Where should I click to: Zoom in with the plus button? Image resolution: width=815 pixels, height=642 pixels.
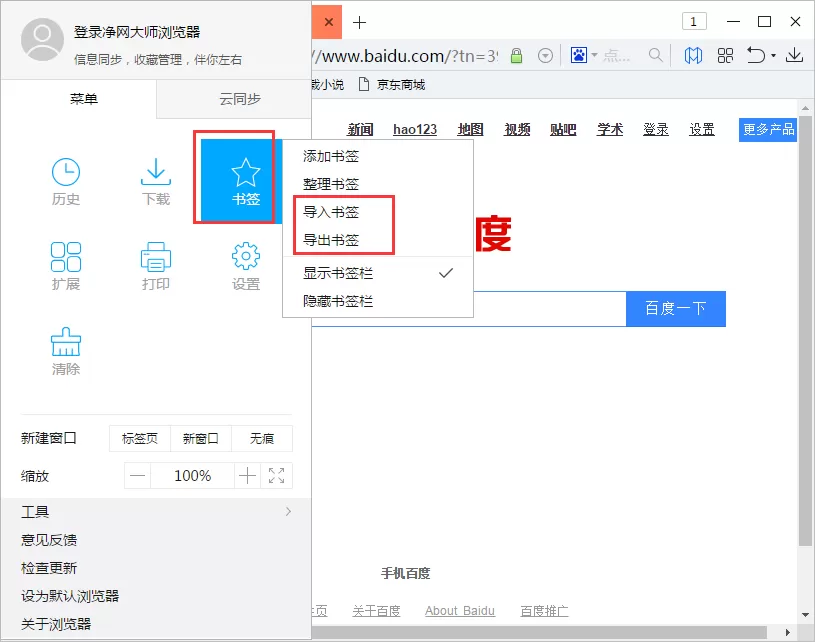pos(247,476)
